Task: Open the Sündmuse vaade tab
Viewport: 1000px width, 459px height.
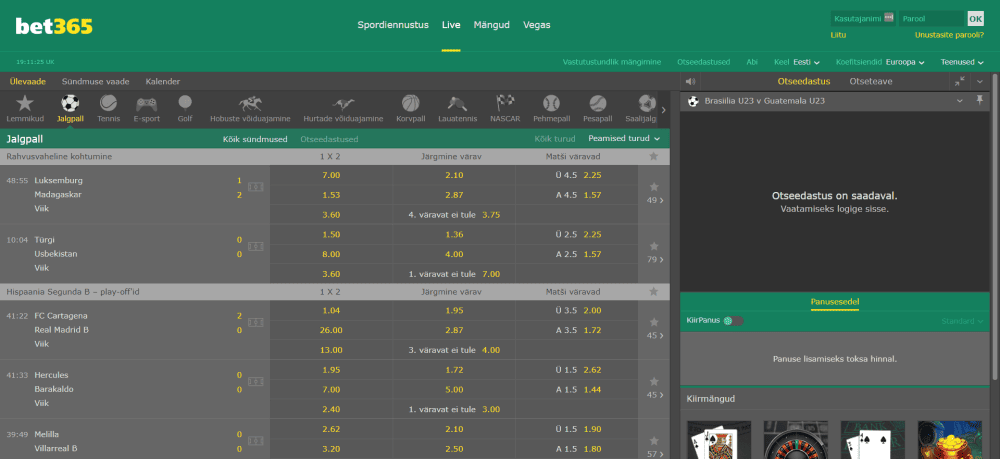Action: 96,82
